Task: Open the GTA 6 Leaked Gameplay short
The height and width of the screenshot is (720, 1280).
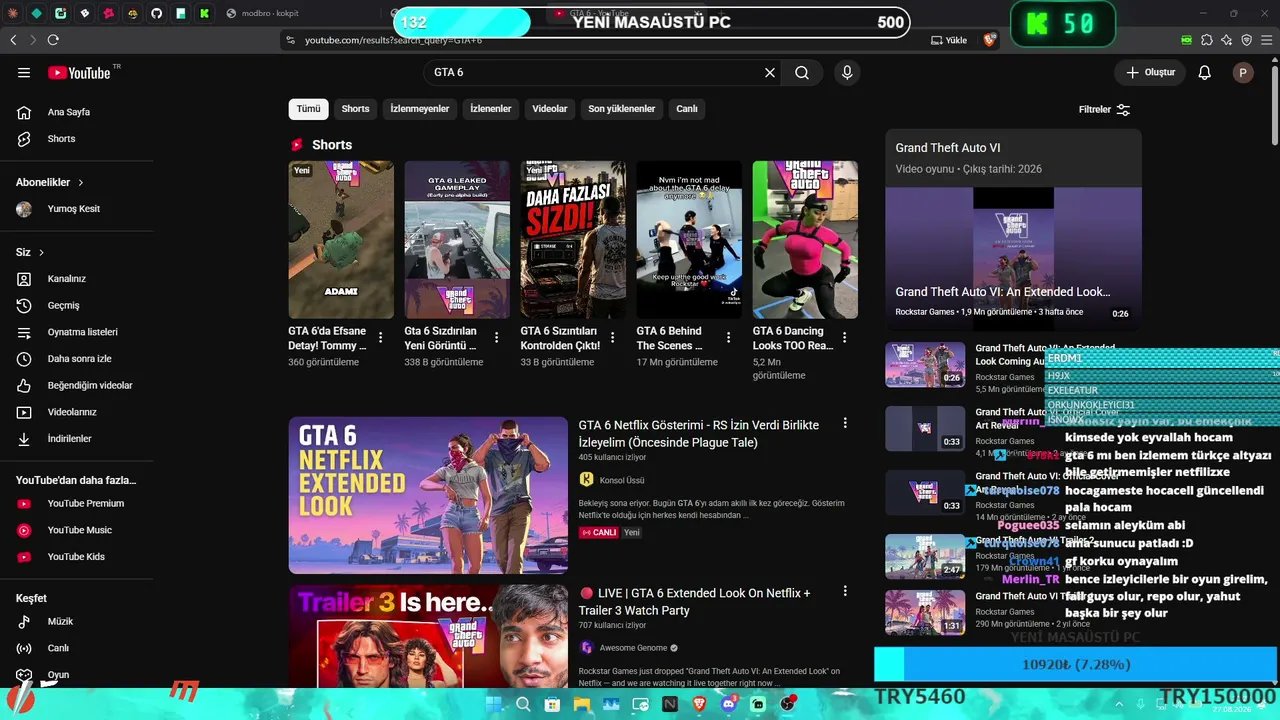Action: [457, 240]
